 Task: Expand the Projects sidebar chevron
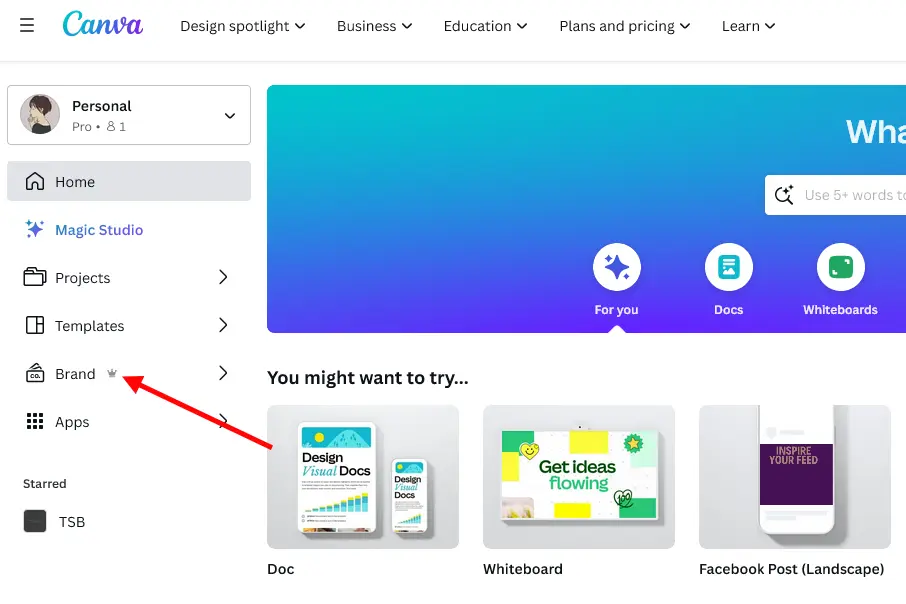coord(222,277)
